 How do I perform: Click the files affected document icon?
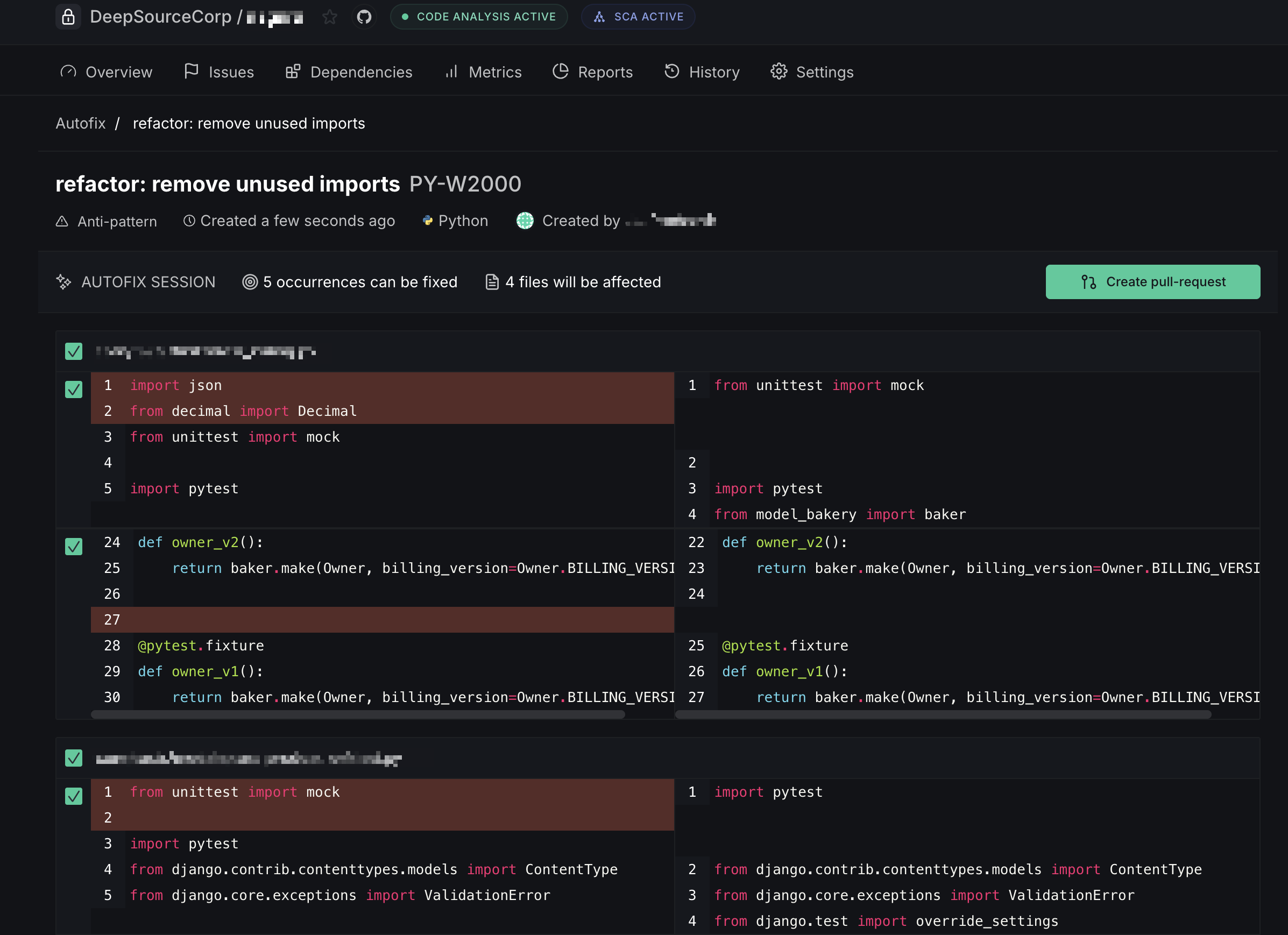tap(492, 281)
